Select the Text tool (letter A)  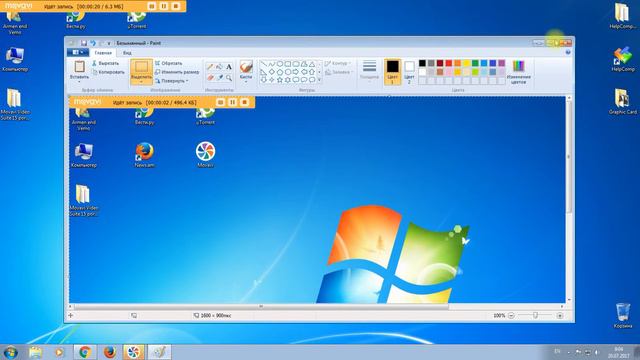tap(229, 67)
